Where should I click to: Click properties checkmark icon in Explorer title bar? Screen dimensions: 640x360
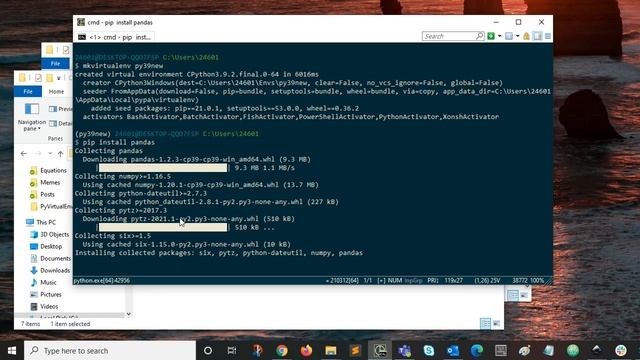[38, 78]
